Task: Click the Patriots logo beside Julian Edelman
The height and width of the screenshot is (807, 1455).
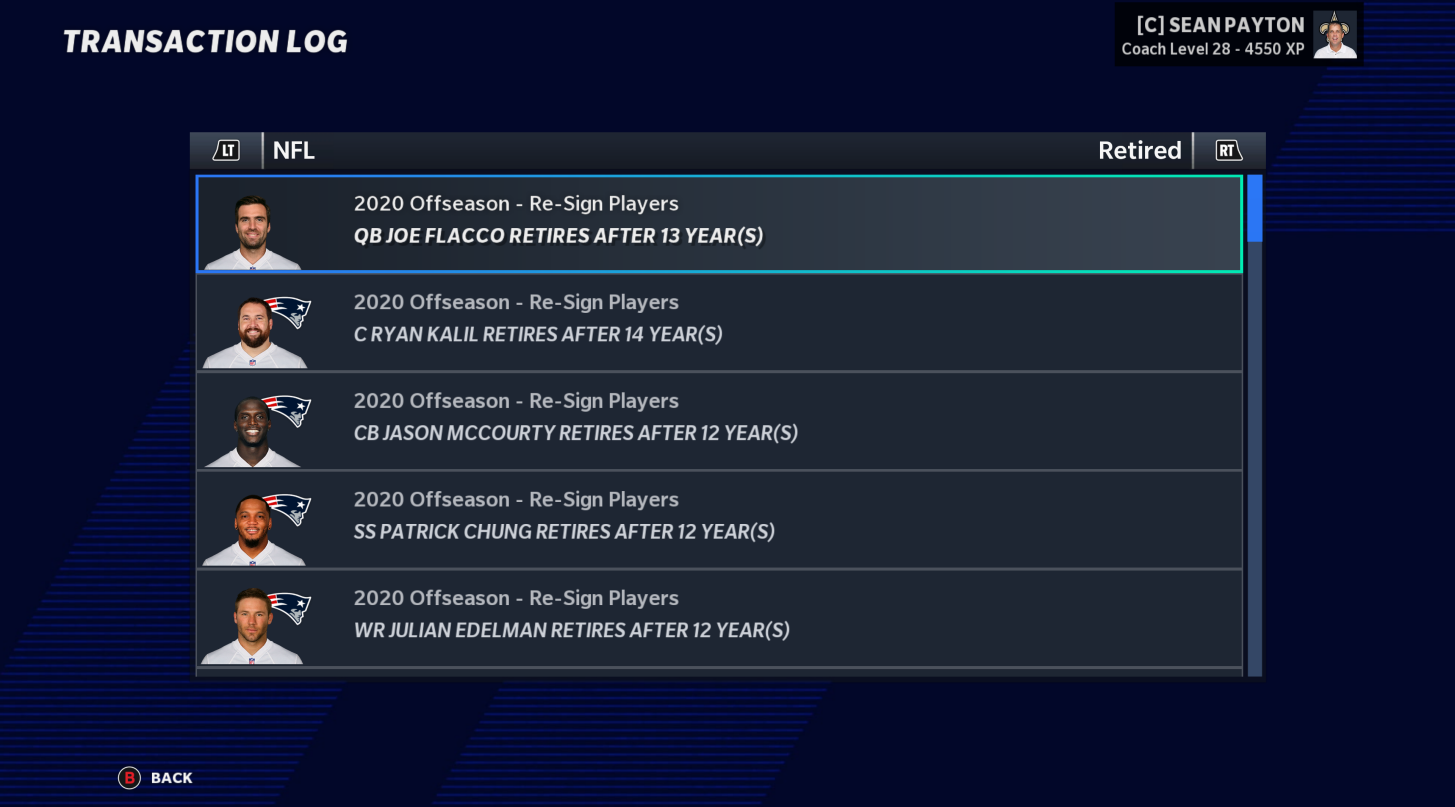Action: [289, 607]
